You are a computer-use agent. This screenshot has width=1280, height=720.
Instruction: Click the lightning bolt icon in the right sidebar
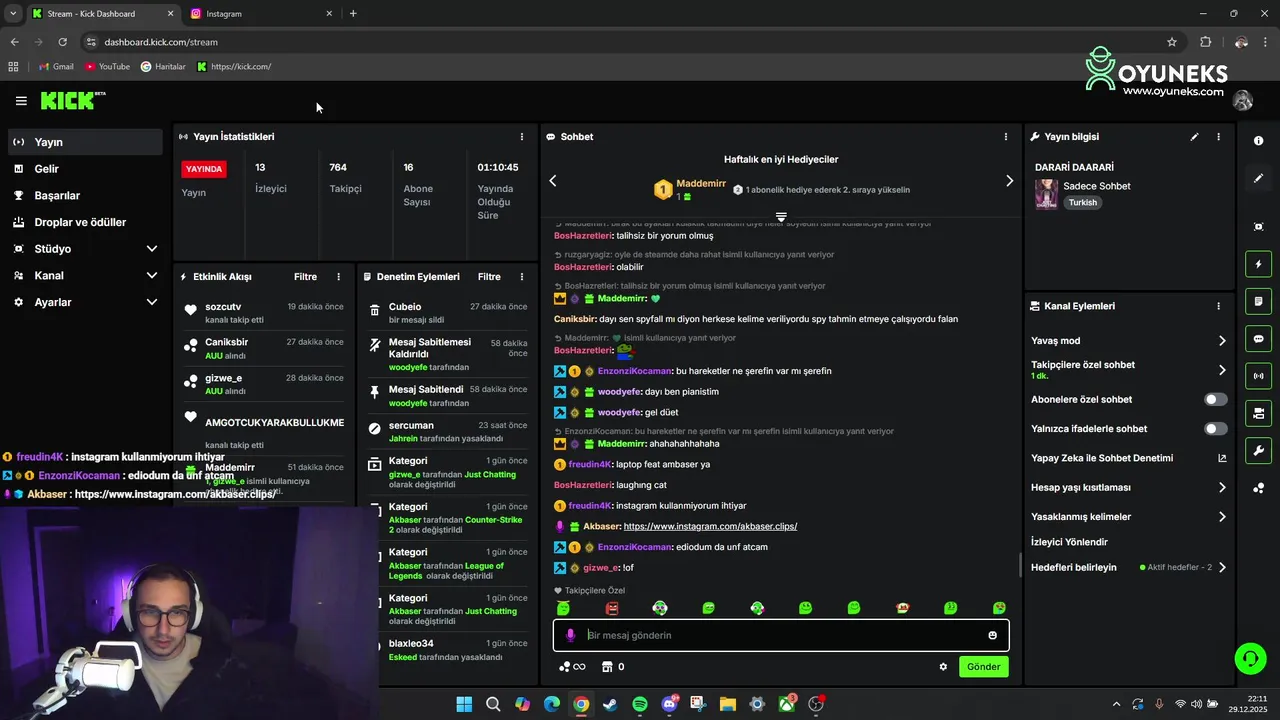1259,264
